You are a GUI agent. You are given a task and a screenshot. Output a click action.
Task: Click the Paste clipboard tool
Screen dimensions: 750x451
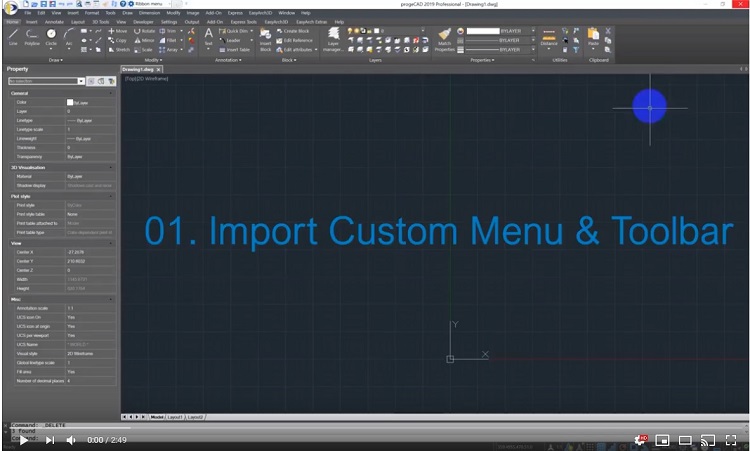593,37
